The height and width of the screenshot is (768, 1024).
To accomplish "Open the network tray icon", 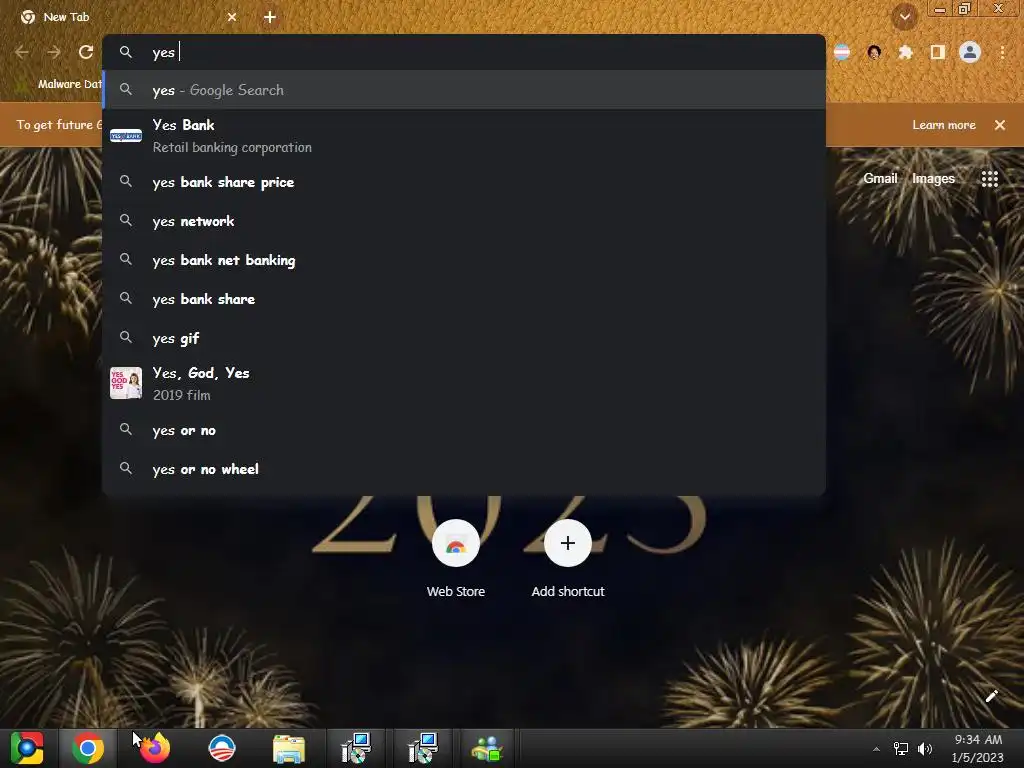I will [x=901, y=749].
